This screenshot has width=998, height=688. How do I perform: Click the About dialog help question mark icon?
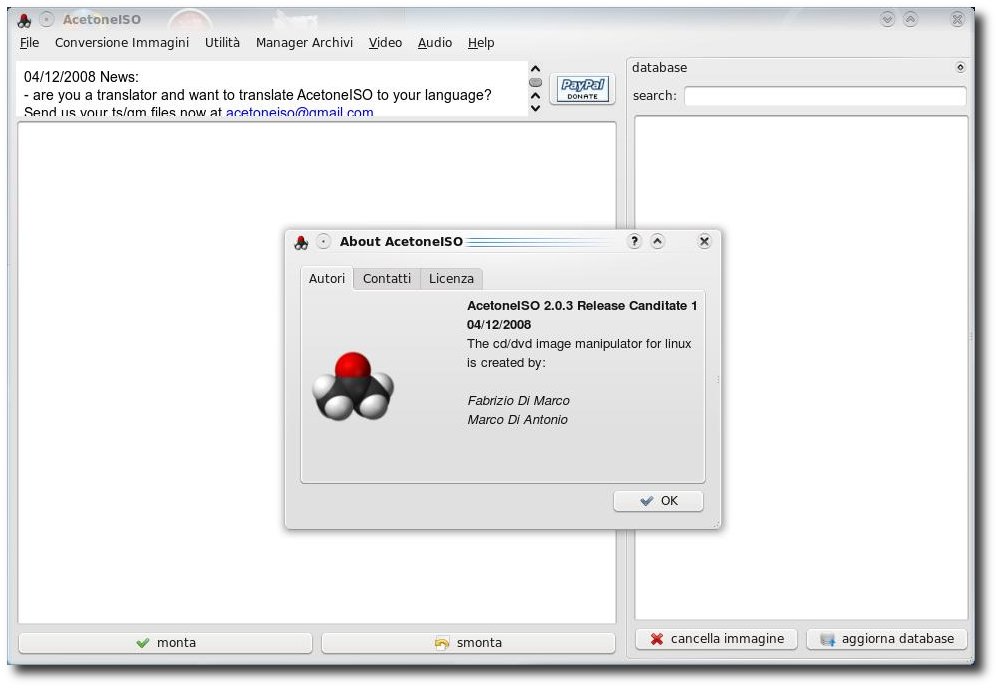634,241
